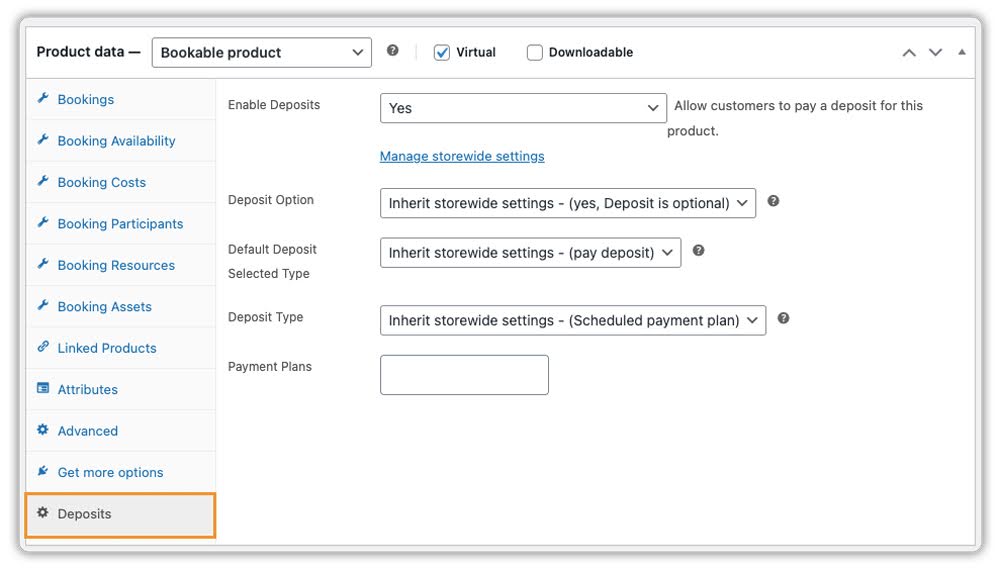The width and height of the screenshot is (1000, 570).
Task: Click help icon beside Deposit Option
Action: (773, 202)
